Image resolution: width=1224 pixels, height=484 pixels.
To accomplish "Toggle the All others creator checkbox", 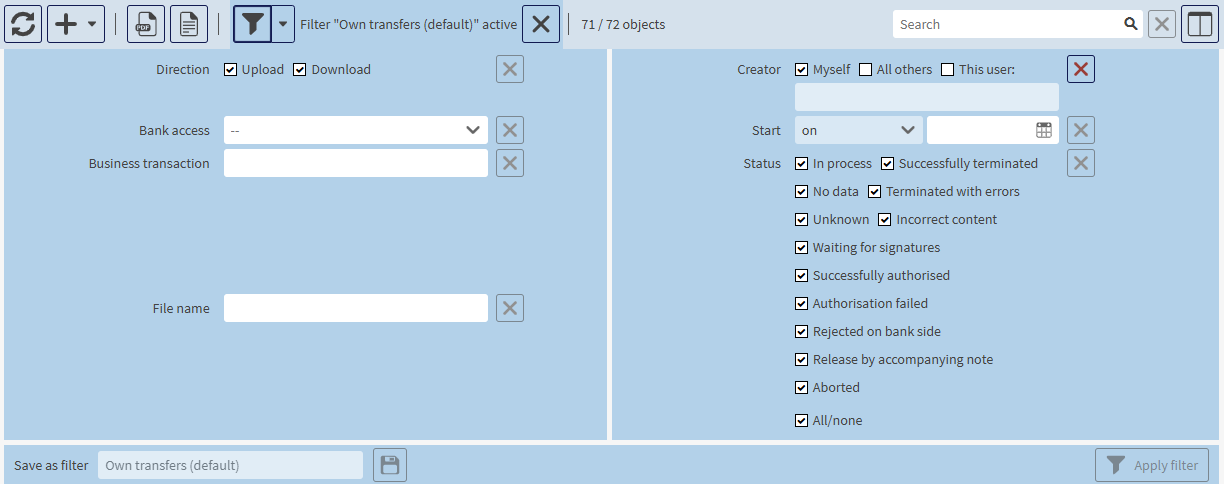I will pos(866,70).
